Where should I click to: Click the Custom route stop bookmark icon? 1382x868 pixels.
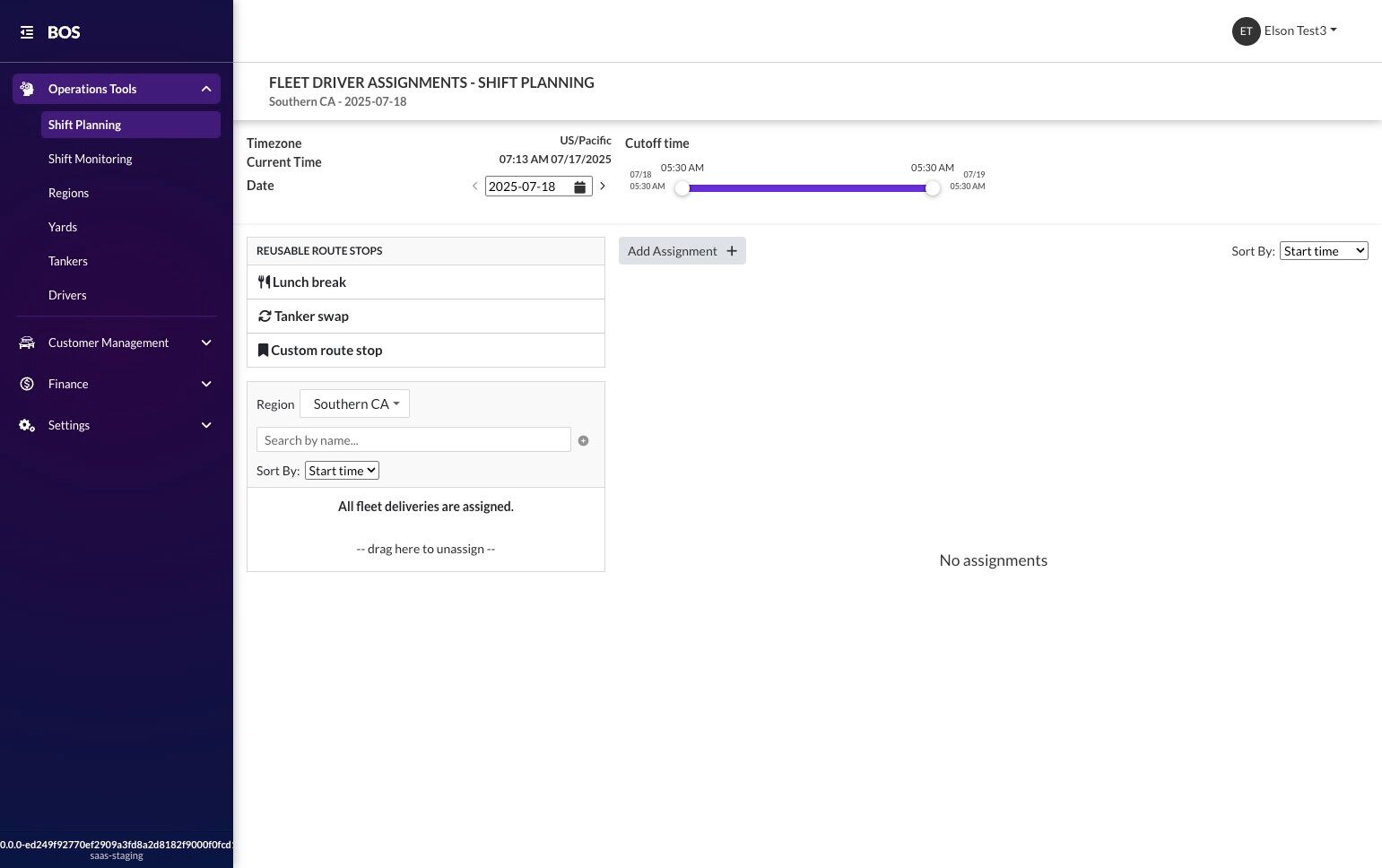[263, 350]
